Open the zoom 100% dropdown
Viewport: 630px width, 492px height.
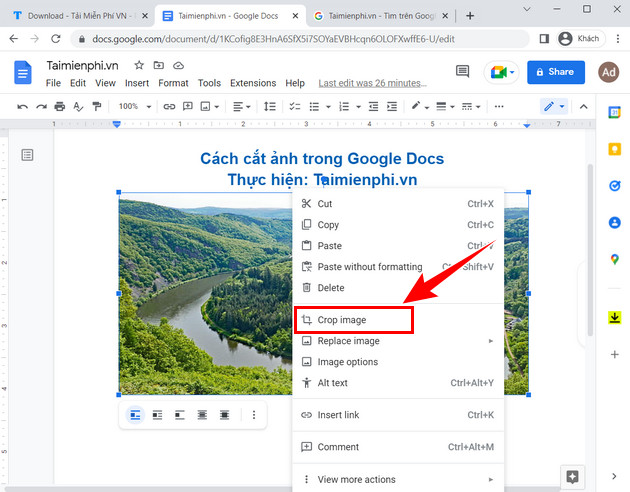[x=135, y=106]
